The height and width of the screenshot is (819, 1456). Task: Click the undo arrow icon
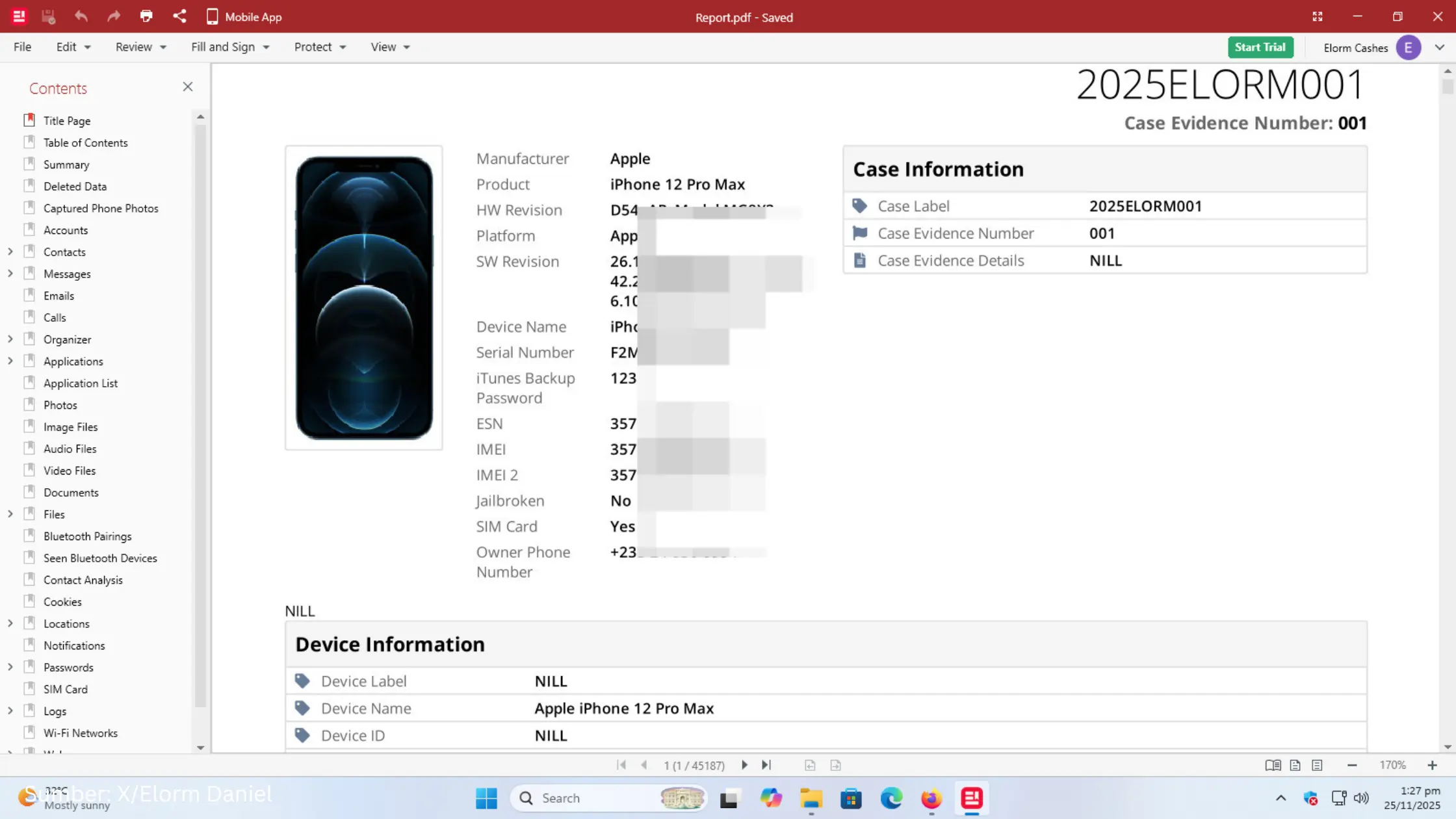coord(81,16)
